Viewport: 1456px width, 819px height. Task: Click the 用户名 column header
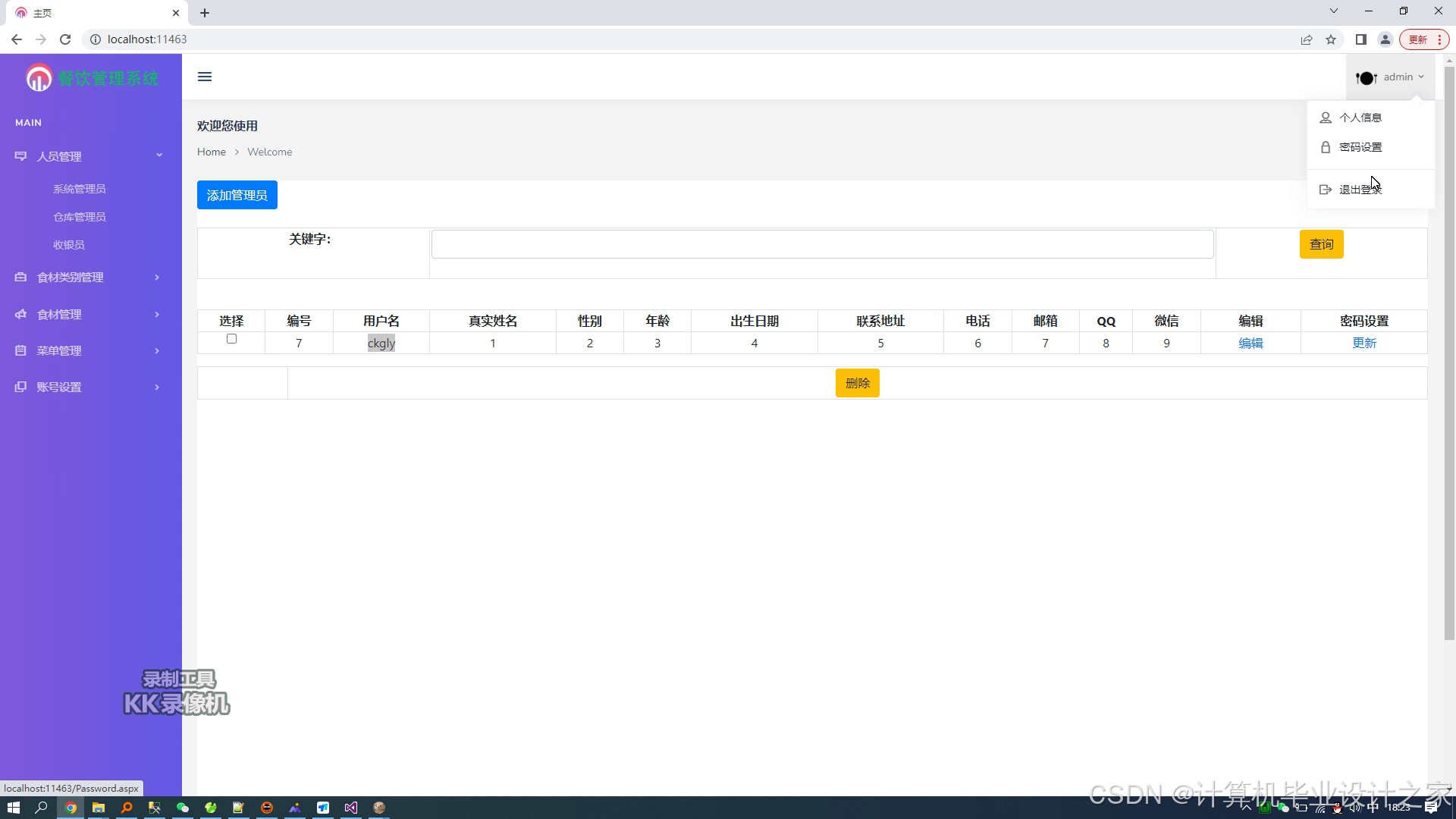click(x=381, y=322)
